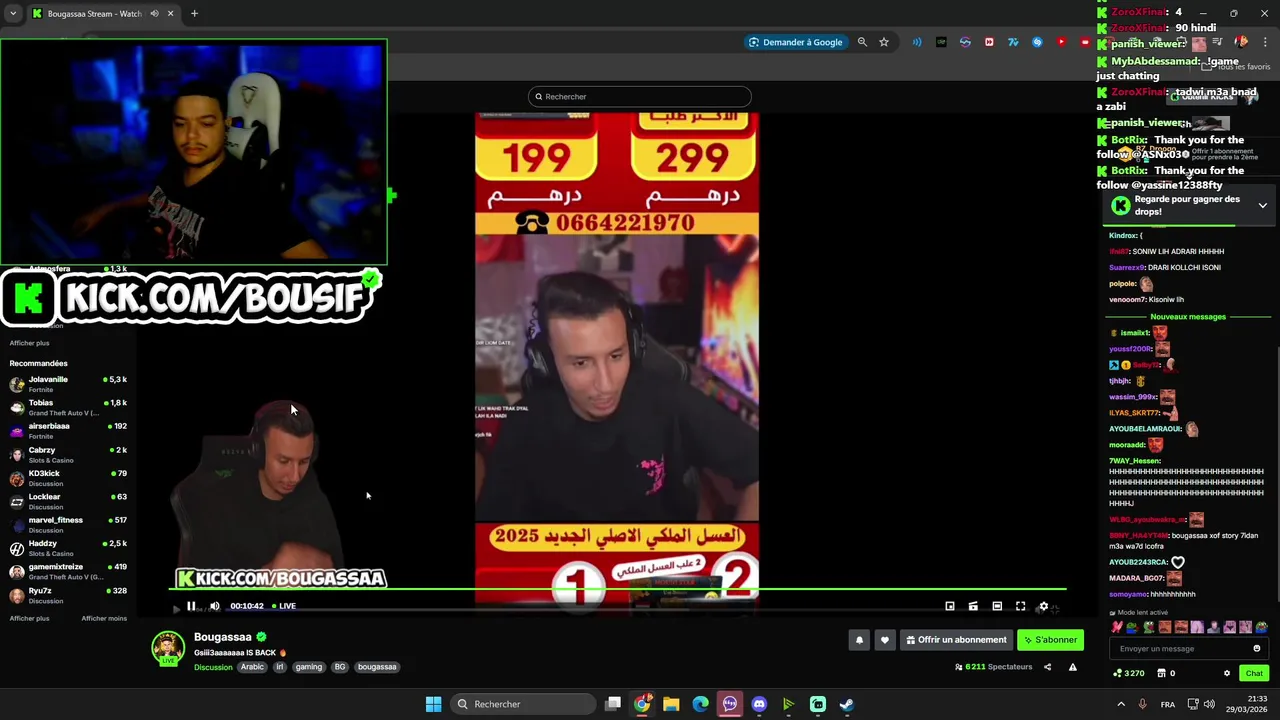The height and width of the screenshot is (720, 1280).
Task: Open Chrome from the taskbar
Action: click(x=642, y=704)
